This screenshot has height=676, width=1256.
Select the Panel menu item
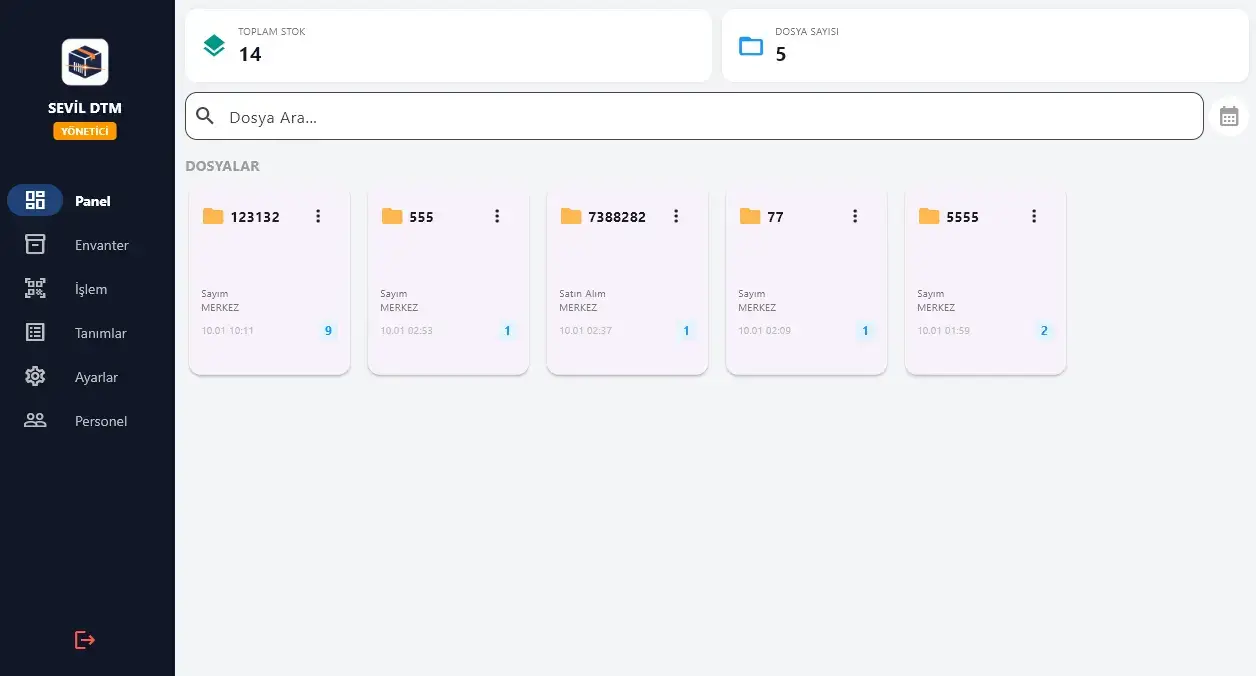point(92,201)
